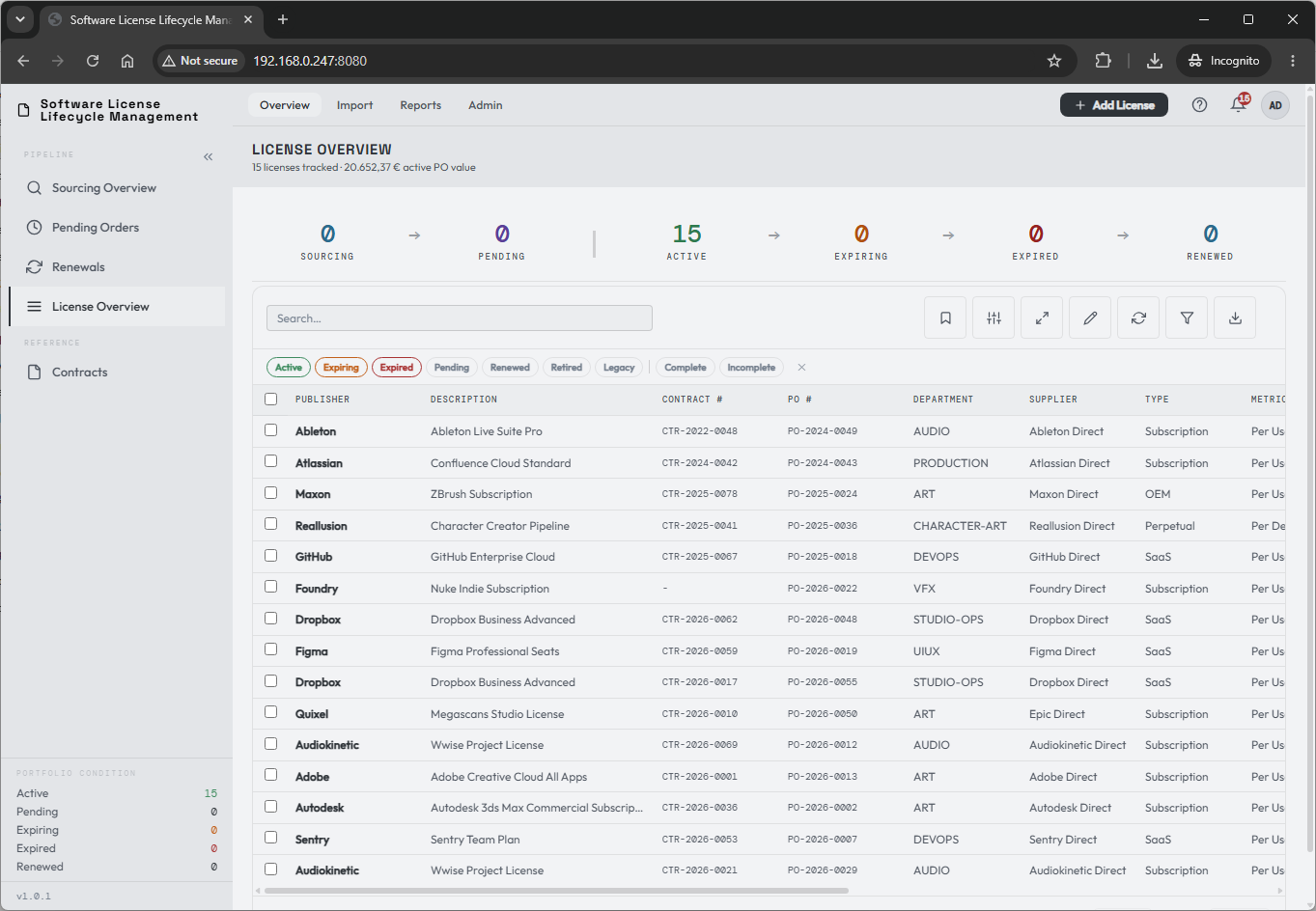The width and height of the screenshot is (1316, 911).
Task: Click the Sourcing pipeline counter
Action: tap(327, 241)
